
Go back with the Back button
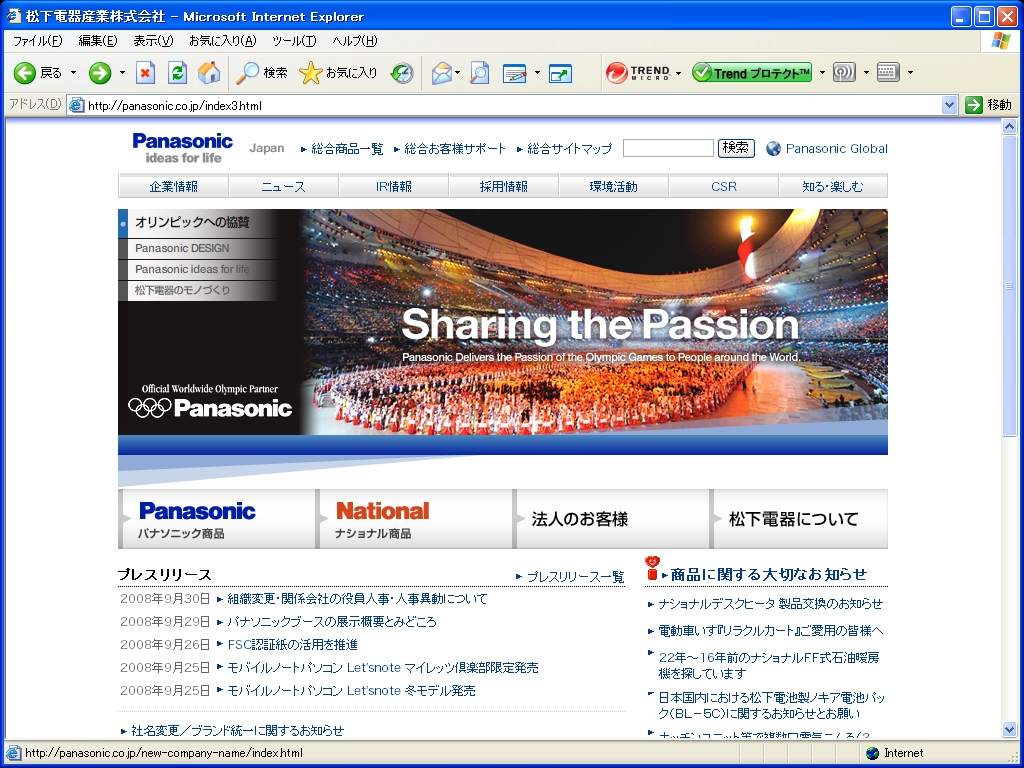click(x=38, y=72)
